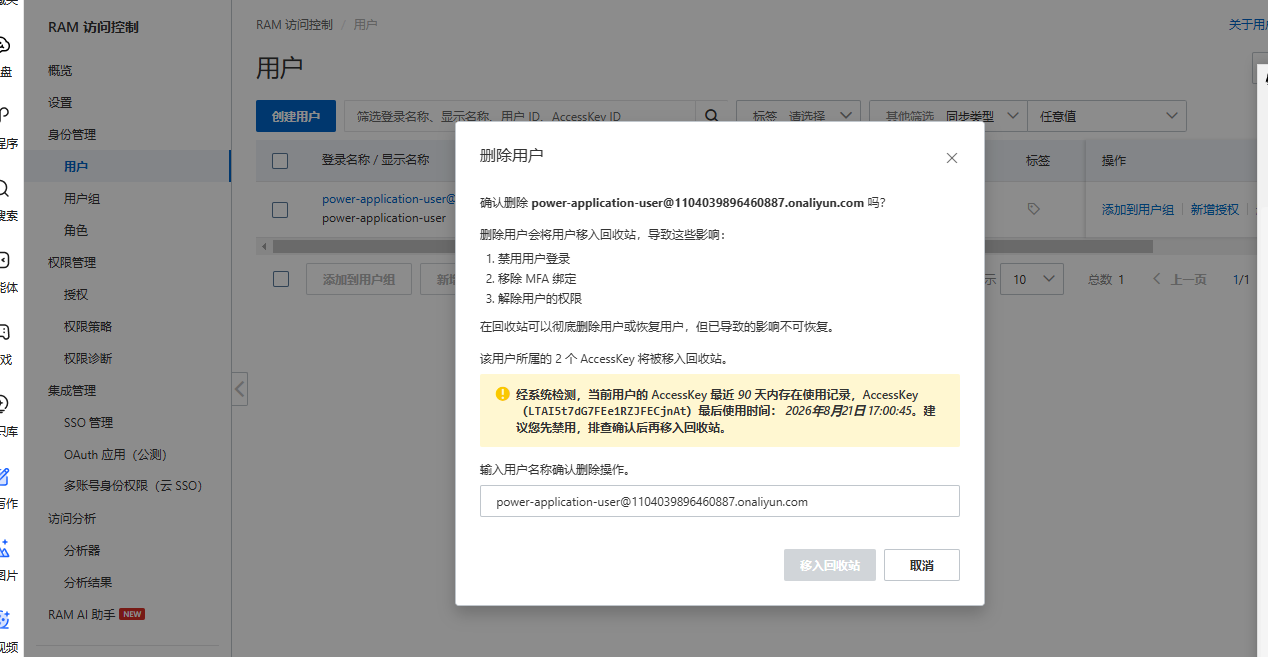1268x657 pixels.
Task: Click the NEW badge next to RAM AI 助手
Action: coord(132,614)
